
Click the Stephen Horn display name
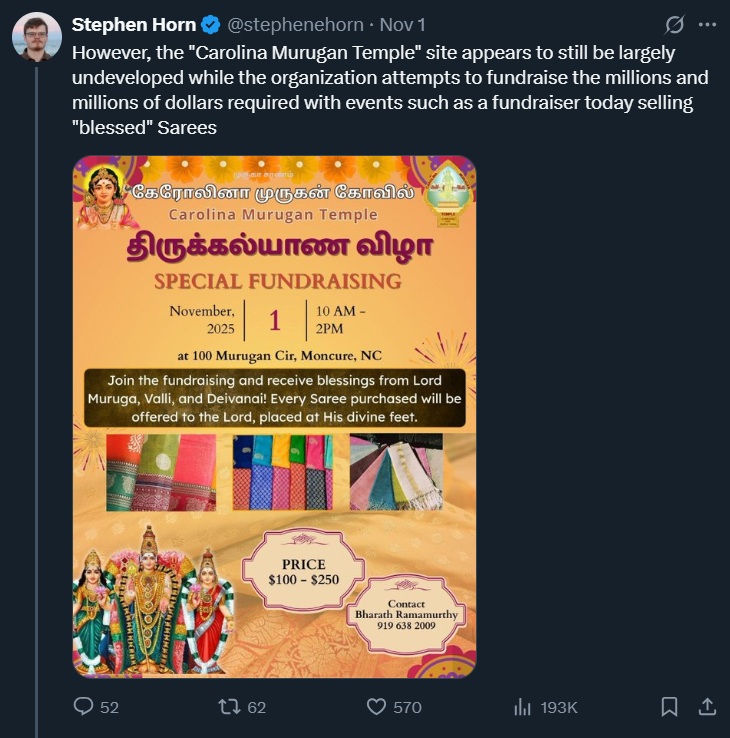coord(134,24)
